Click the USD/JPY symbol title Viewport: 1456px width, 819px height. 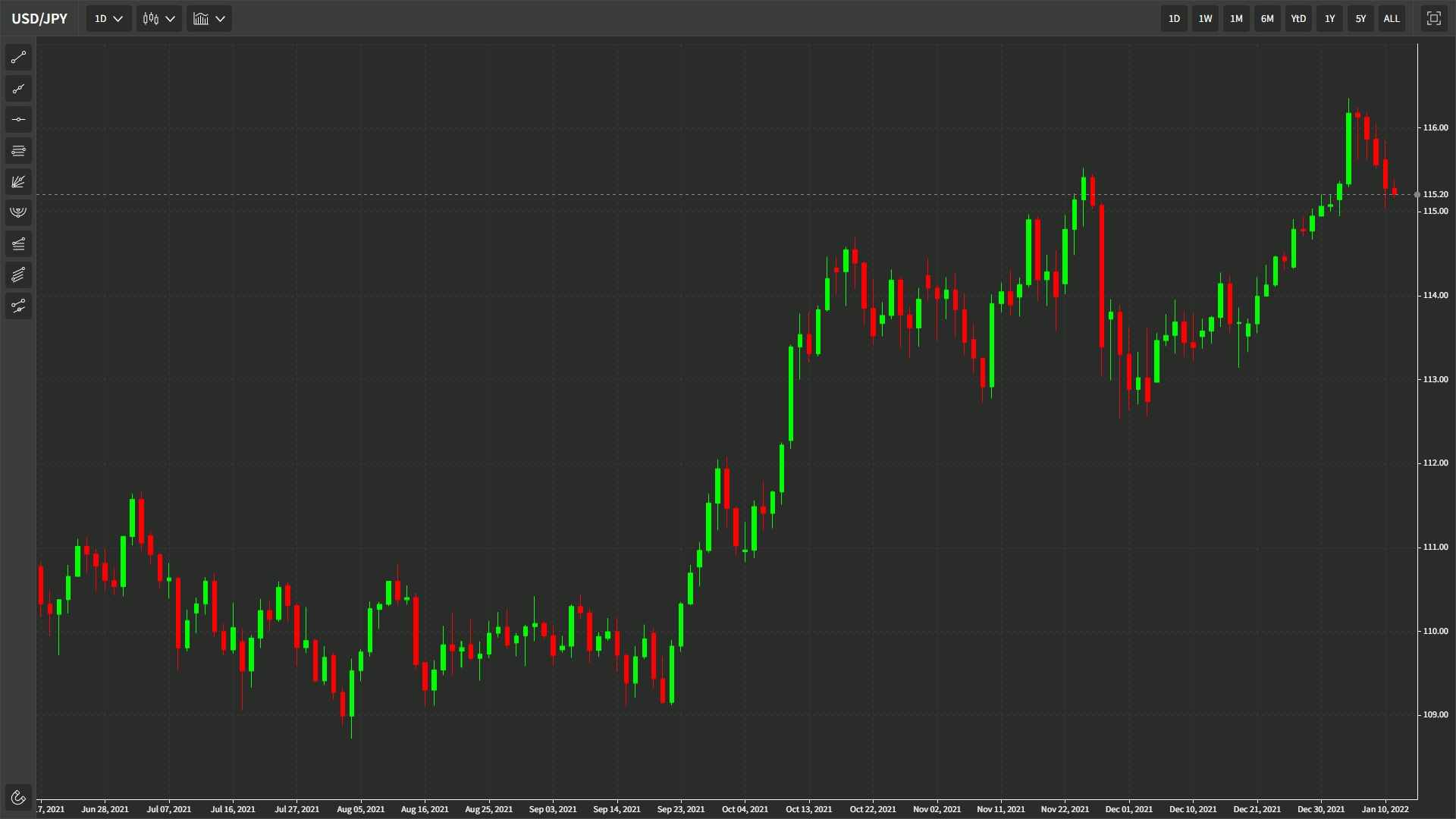[39, 19]
